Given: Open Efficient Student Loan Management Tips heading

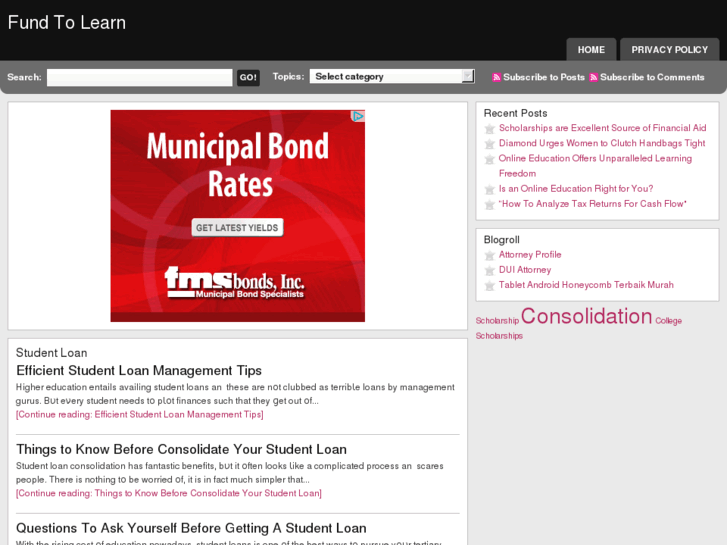Looking at the screenshot, I should pyautogui.click(x=139, y=371).
